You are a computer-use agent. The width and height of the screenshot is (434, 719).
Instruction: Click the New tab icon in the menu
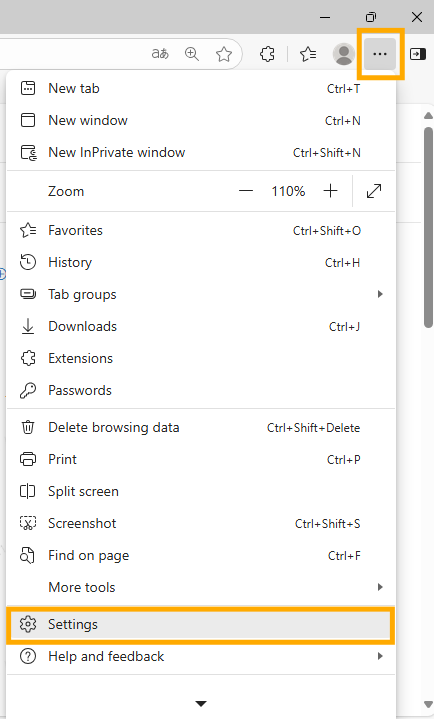(28, 88)
